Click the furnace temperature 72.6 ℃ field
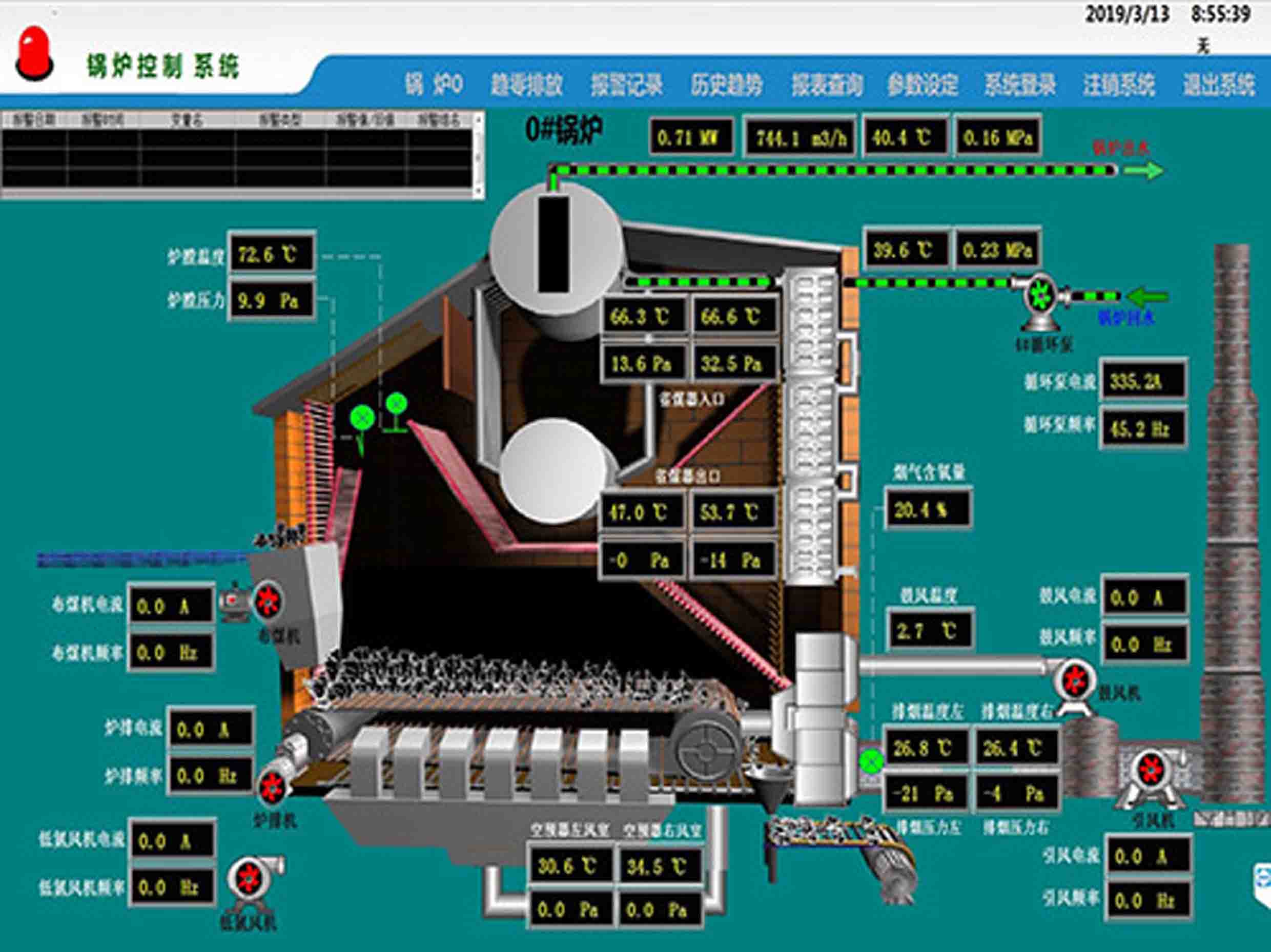 (272, 253)
